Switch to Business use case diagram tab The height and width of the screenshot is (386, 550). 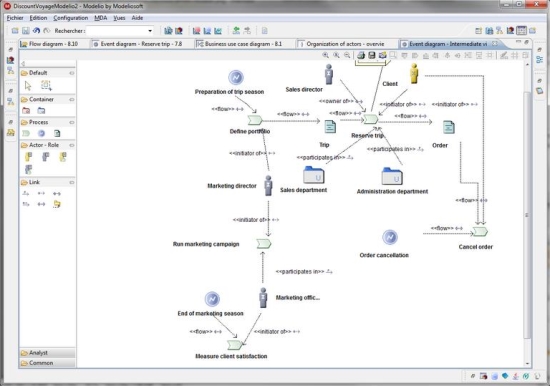pyautogui.click(x=243, y=44)
